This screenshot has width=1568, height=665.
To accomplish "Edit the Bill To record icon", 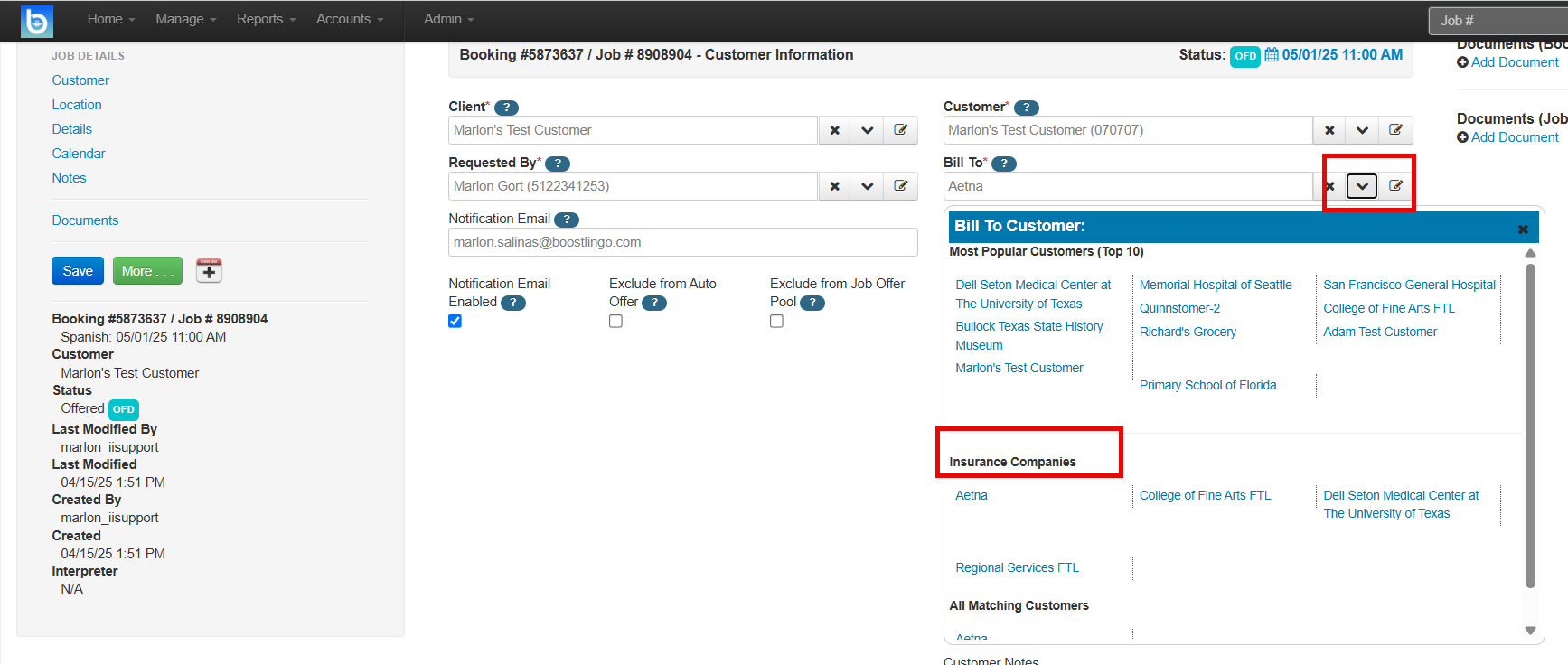I will point(1395,186).
